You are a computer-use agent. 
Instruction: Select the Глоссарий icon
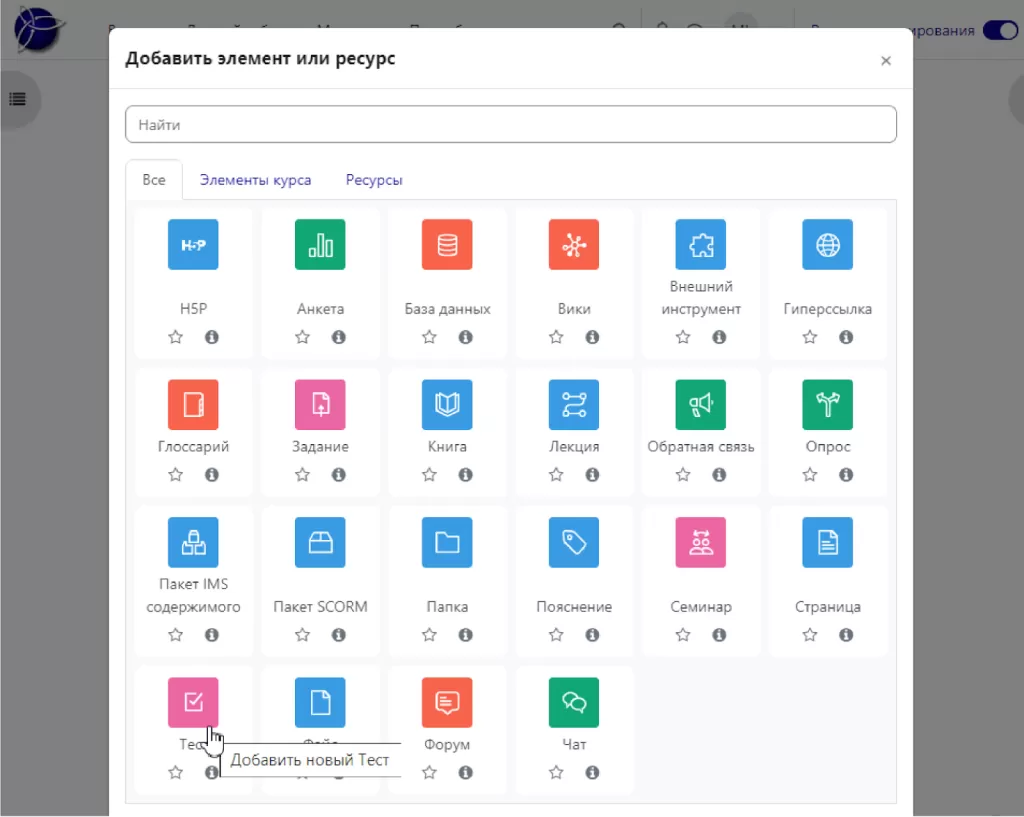[193, 405]
